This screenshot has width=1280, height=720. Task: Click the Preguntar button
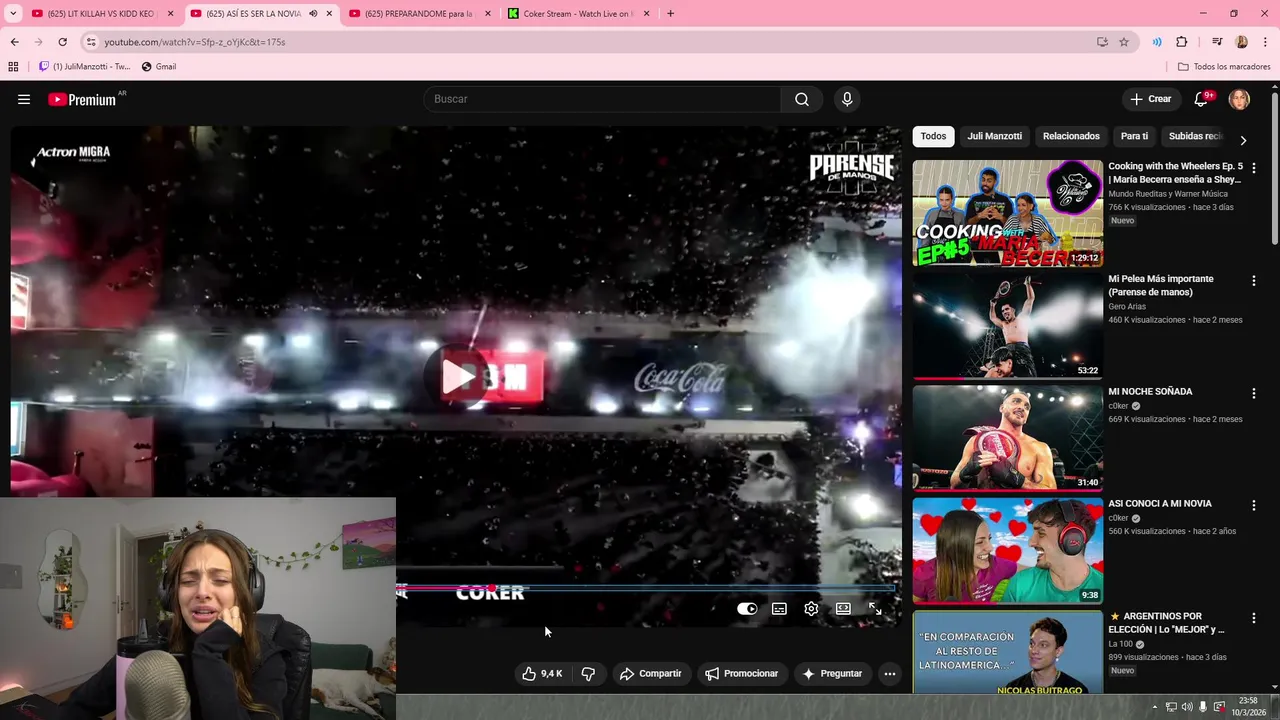(x=831, y=674)
